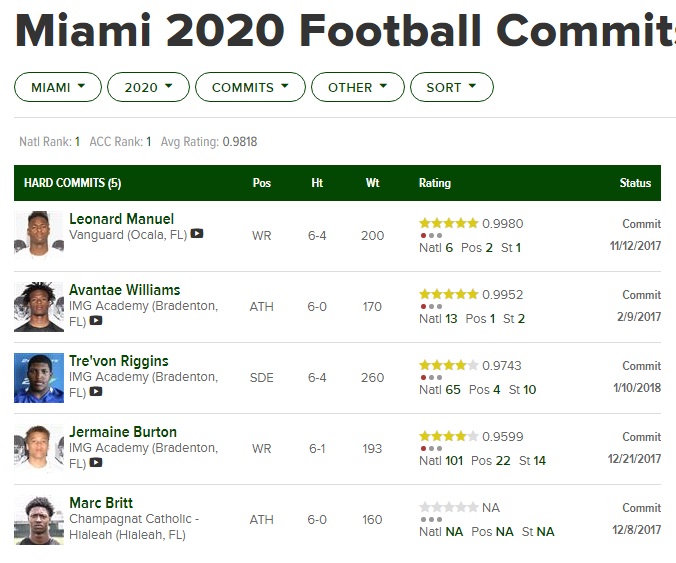Viewport: 676px width, 563px height.
Task: Expand the 2020 year dropdown
Action: click(x=148, y=87)
